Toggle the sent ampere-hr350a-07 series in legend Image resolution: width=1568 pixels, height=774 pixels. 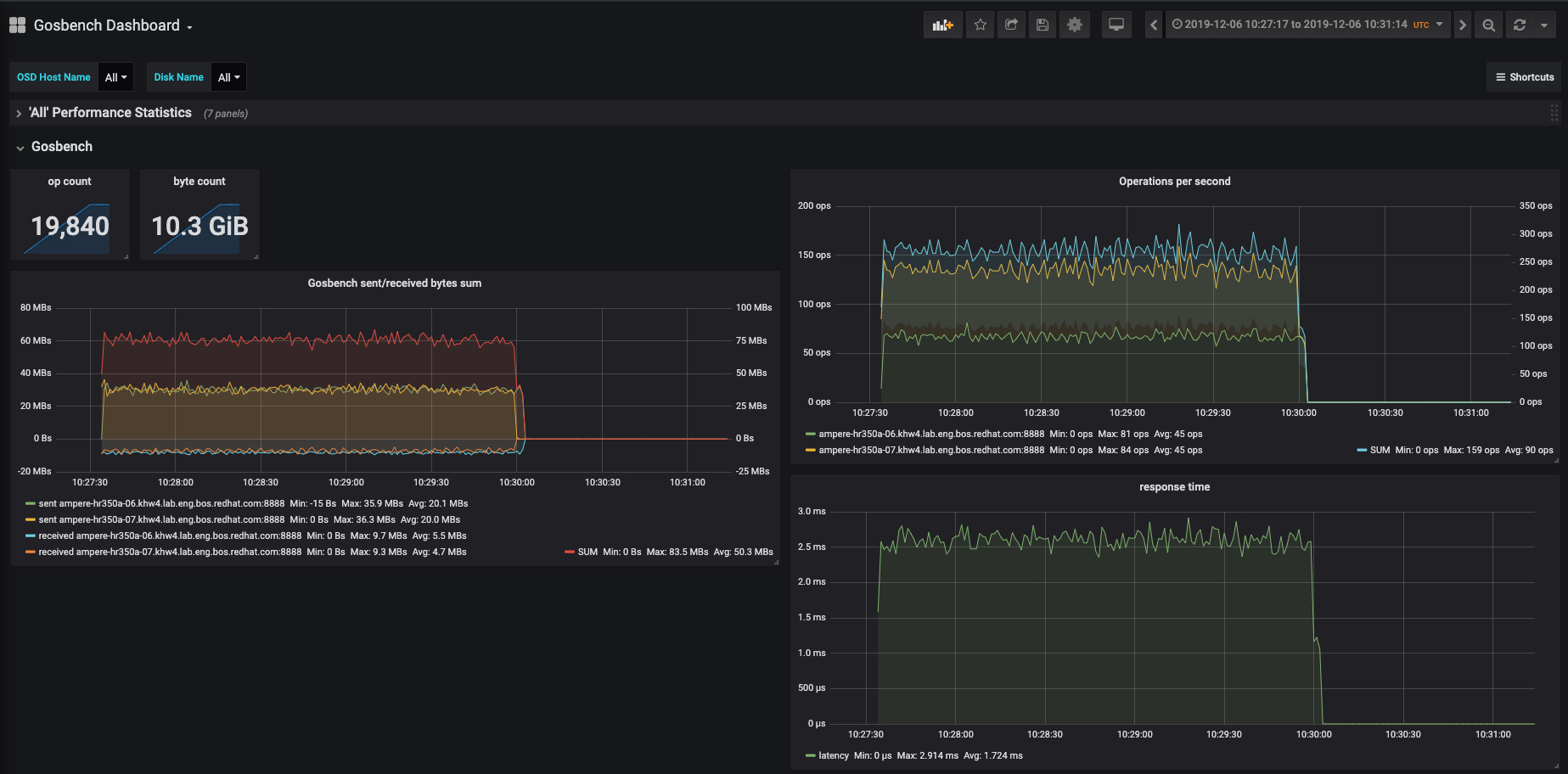click(161, 520)
